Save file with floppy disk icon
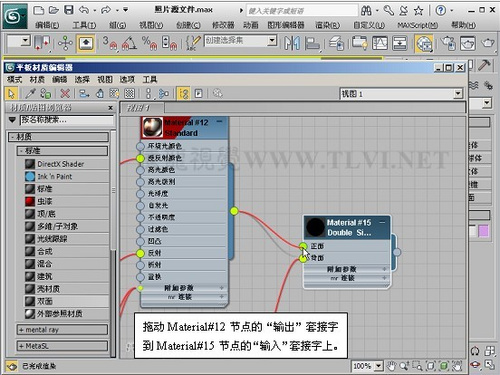Viewport: 500px width, 375px height. pyautogui.click(x=69, y=10)
